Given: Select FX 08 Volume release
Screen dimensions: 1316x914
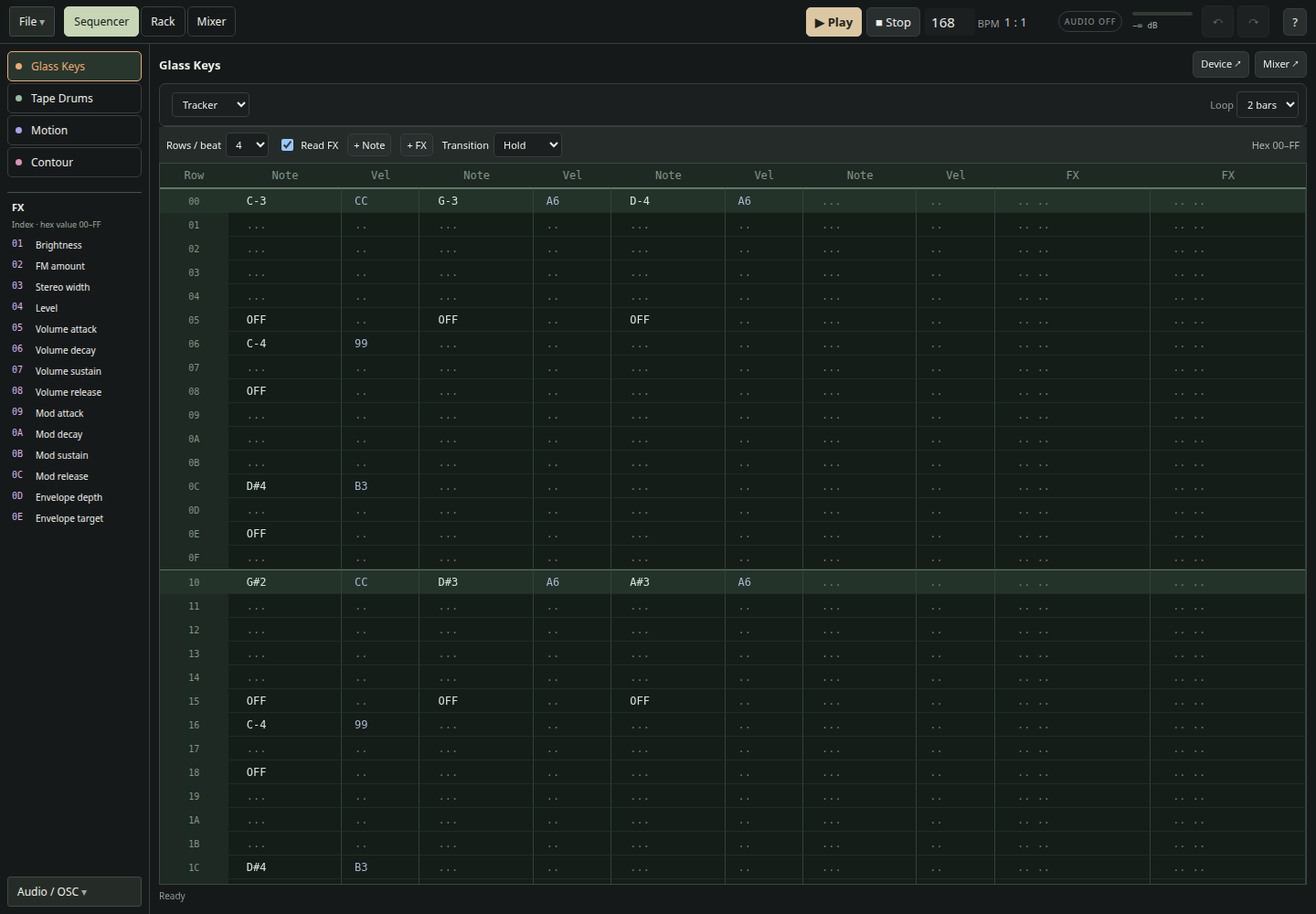Looking at the screenshot, I should [x=74, y=392].
